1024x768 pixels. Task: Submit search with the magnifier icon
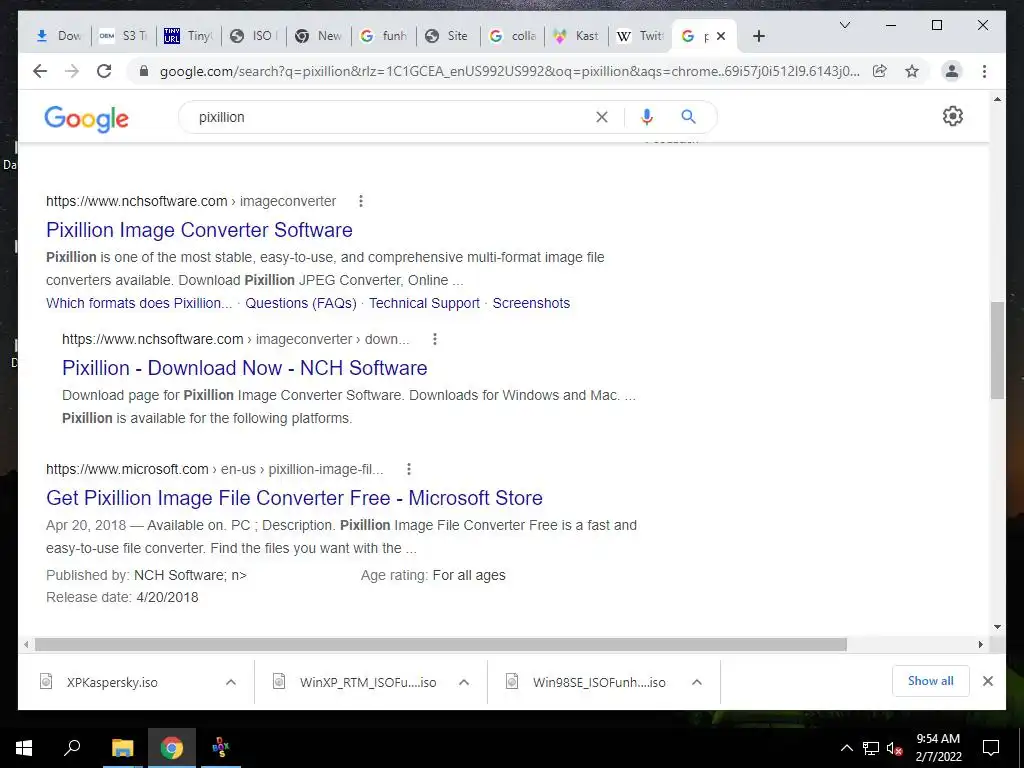[688, 117]
